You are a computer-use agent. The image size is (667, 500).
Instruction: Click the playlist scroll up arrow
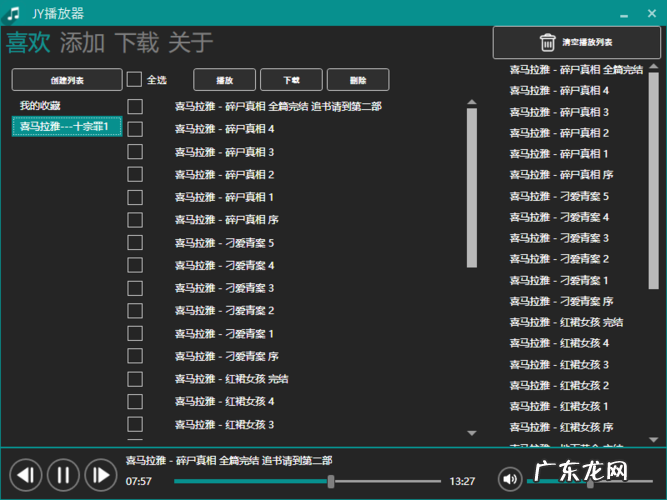tap(654, 66)
